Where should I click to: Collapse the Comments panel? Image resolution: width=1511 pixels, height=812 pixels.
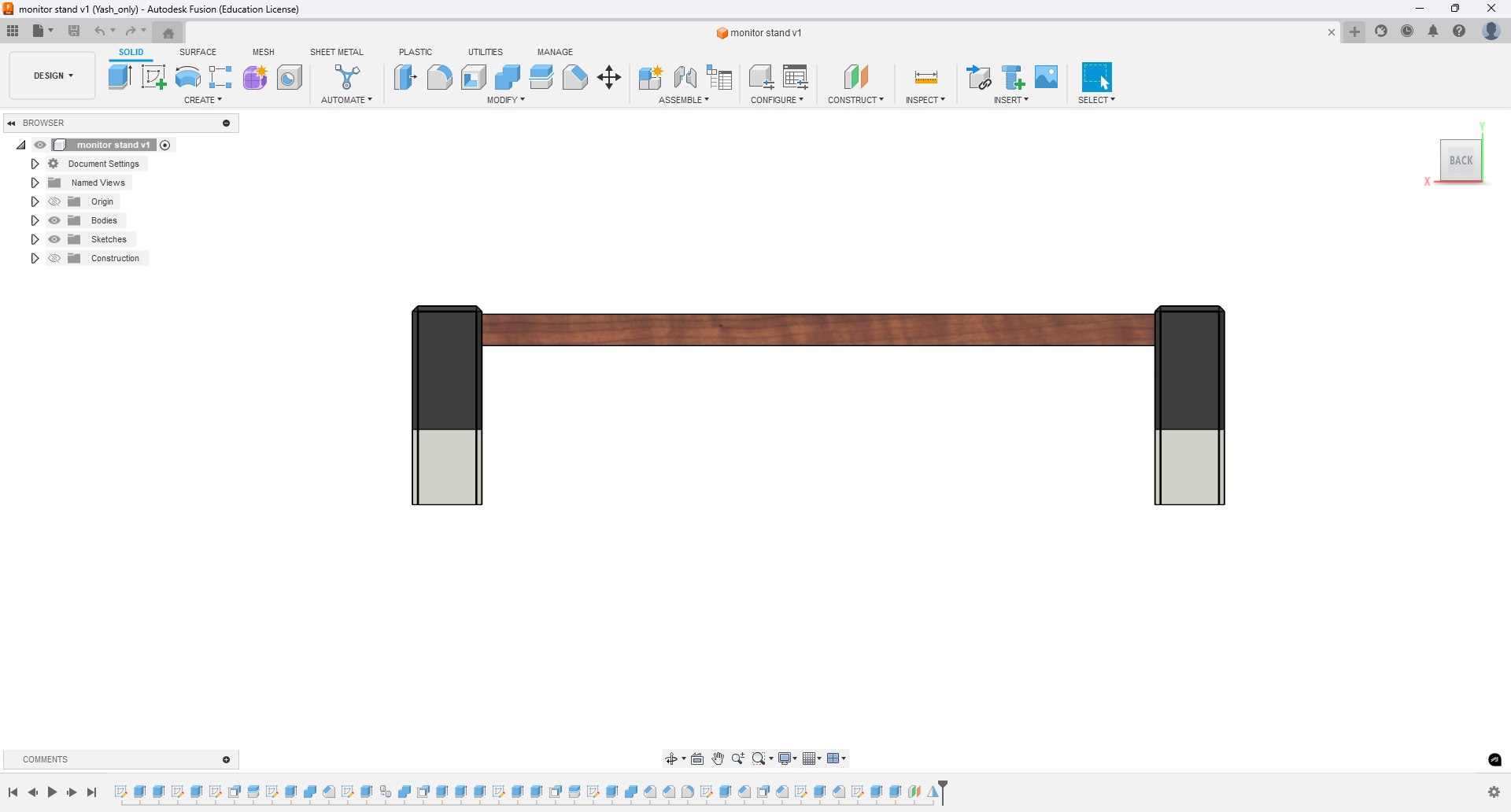[x=227, y=759]
